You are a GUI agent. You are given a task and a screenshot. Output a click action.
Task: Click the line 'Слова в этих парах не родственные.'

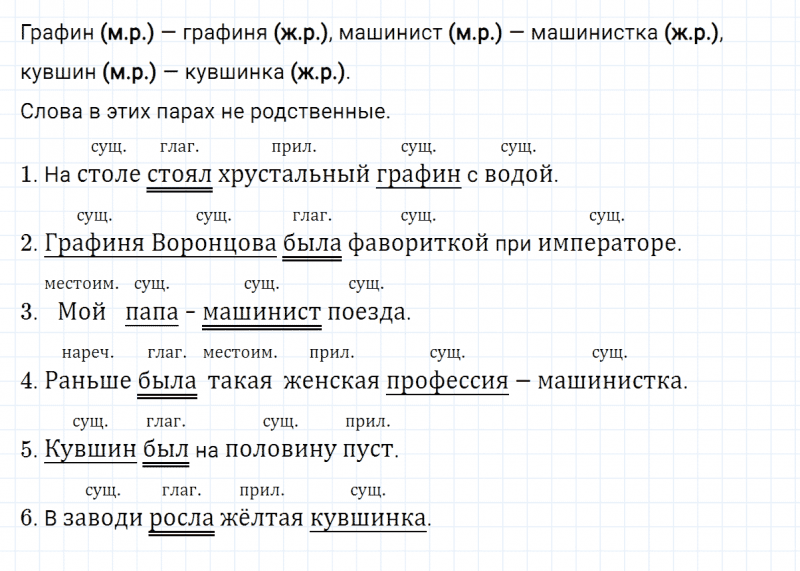click(205, 111)
